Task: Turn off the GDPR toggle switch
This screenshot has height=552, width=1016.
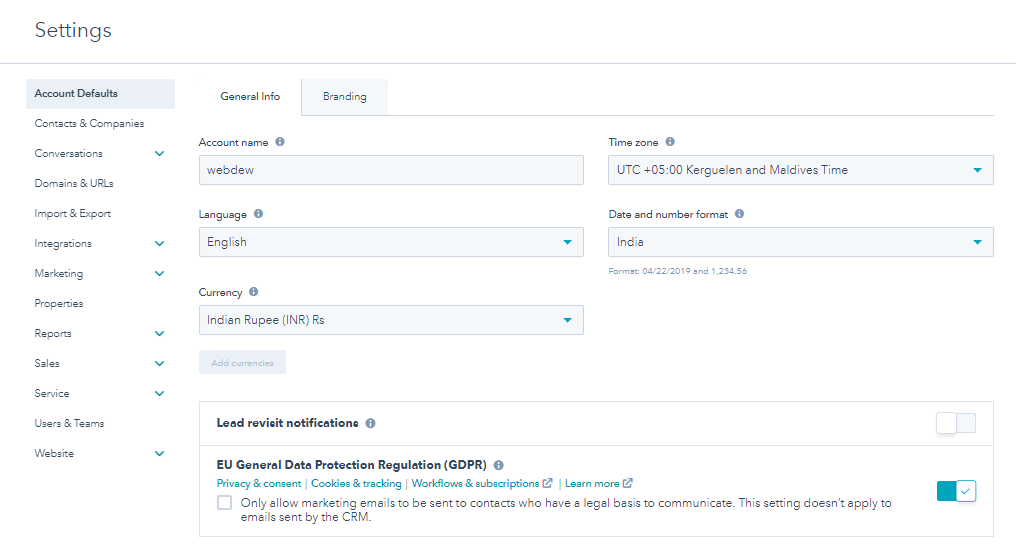Action: point(956,491)
